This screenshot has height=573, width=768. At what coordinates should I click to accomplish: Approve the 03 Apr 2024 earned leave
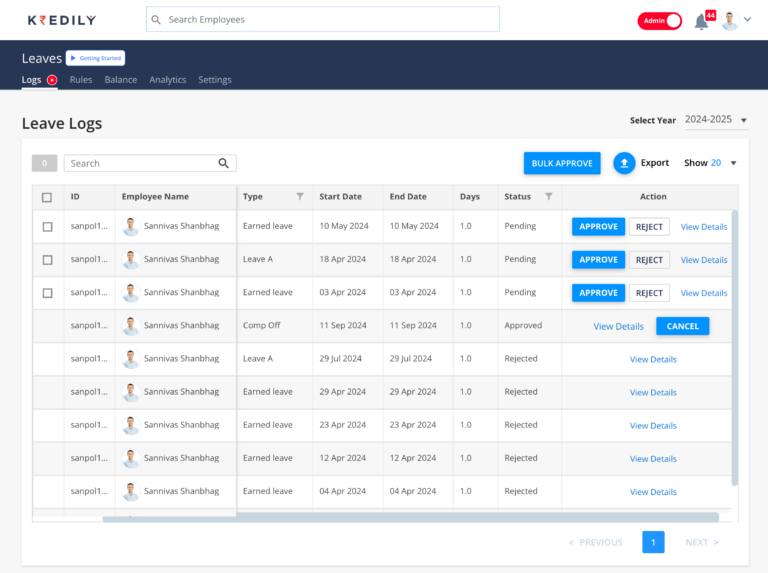tap(598, 293)
